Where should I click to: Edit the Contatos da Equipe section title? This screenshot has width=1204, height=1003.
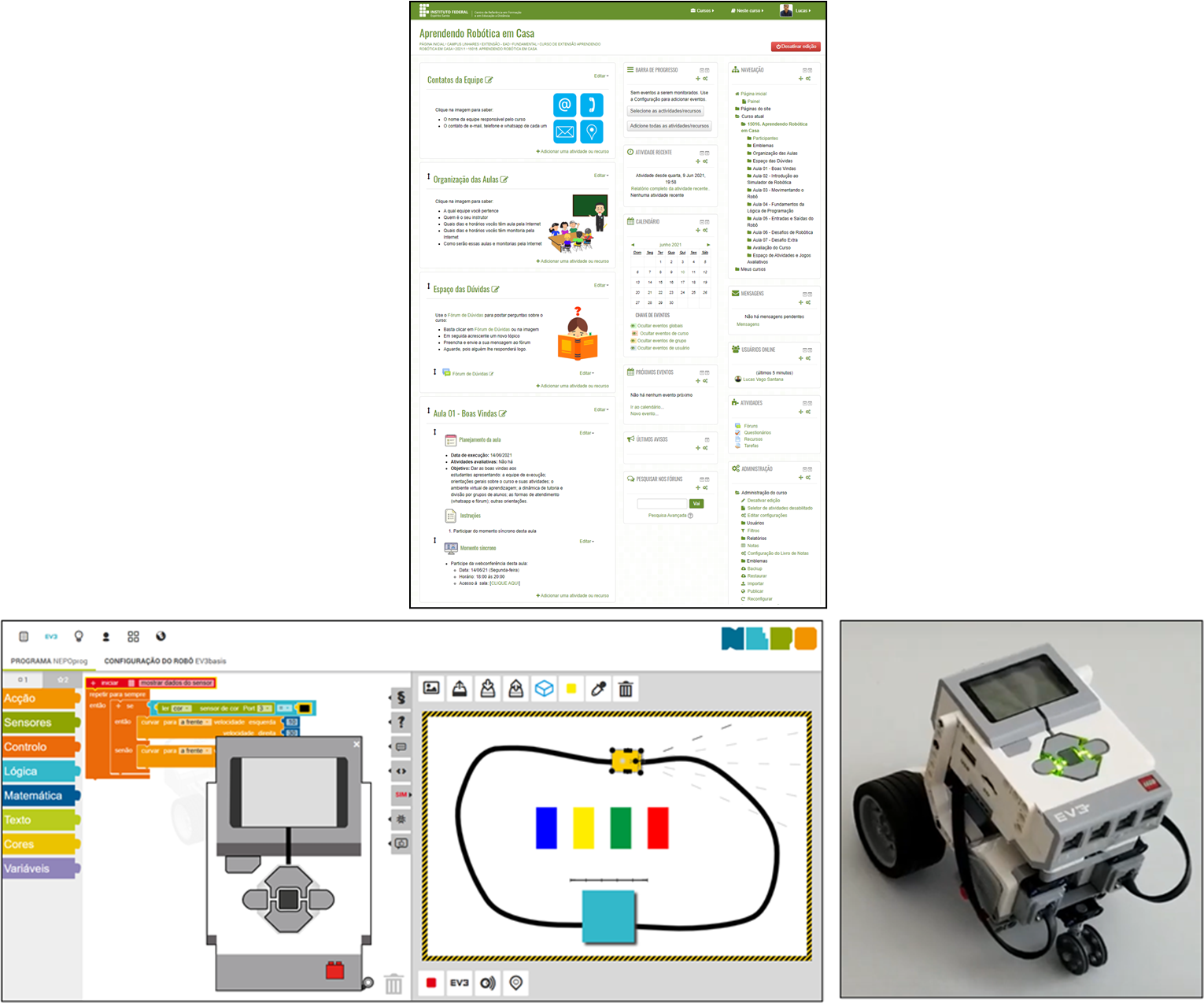tap(489, 80)
